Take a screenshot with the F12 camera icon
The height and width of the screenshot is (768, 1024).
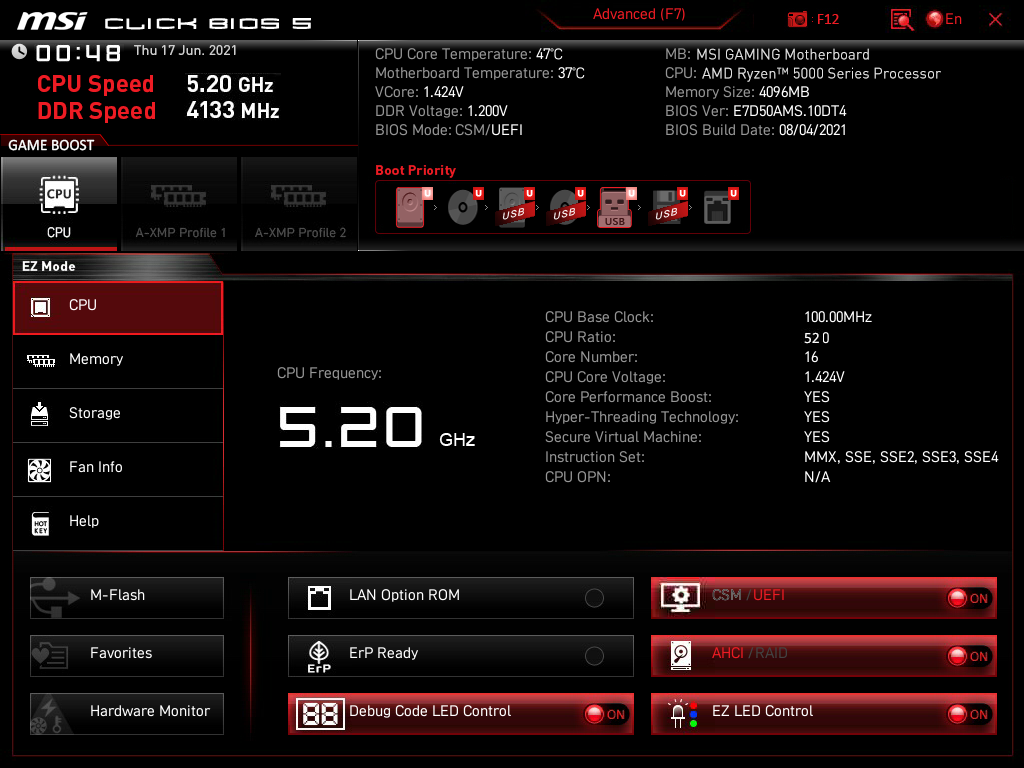(x=797, y=19)
